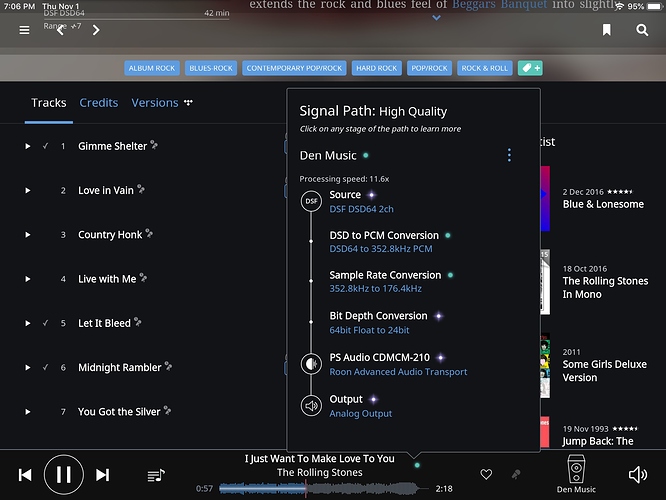Select the ROCK & ROLL genre tag
Screen dimensions: 666x500
485,68
